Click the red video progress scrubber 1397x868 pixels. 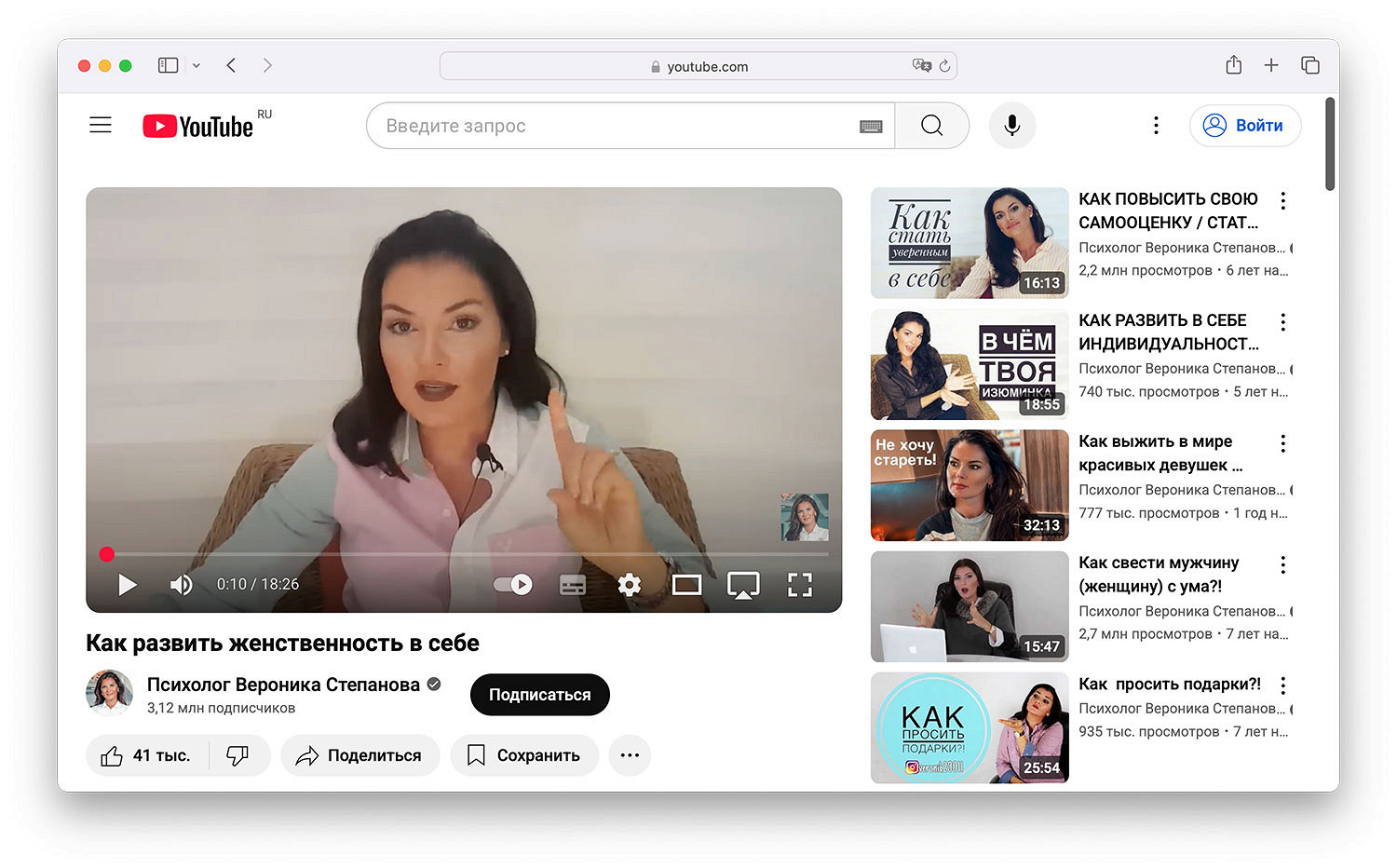[107, 554]
